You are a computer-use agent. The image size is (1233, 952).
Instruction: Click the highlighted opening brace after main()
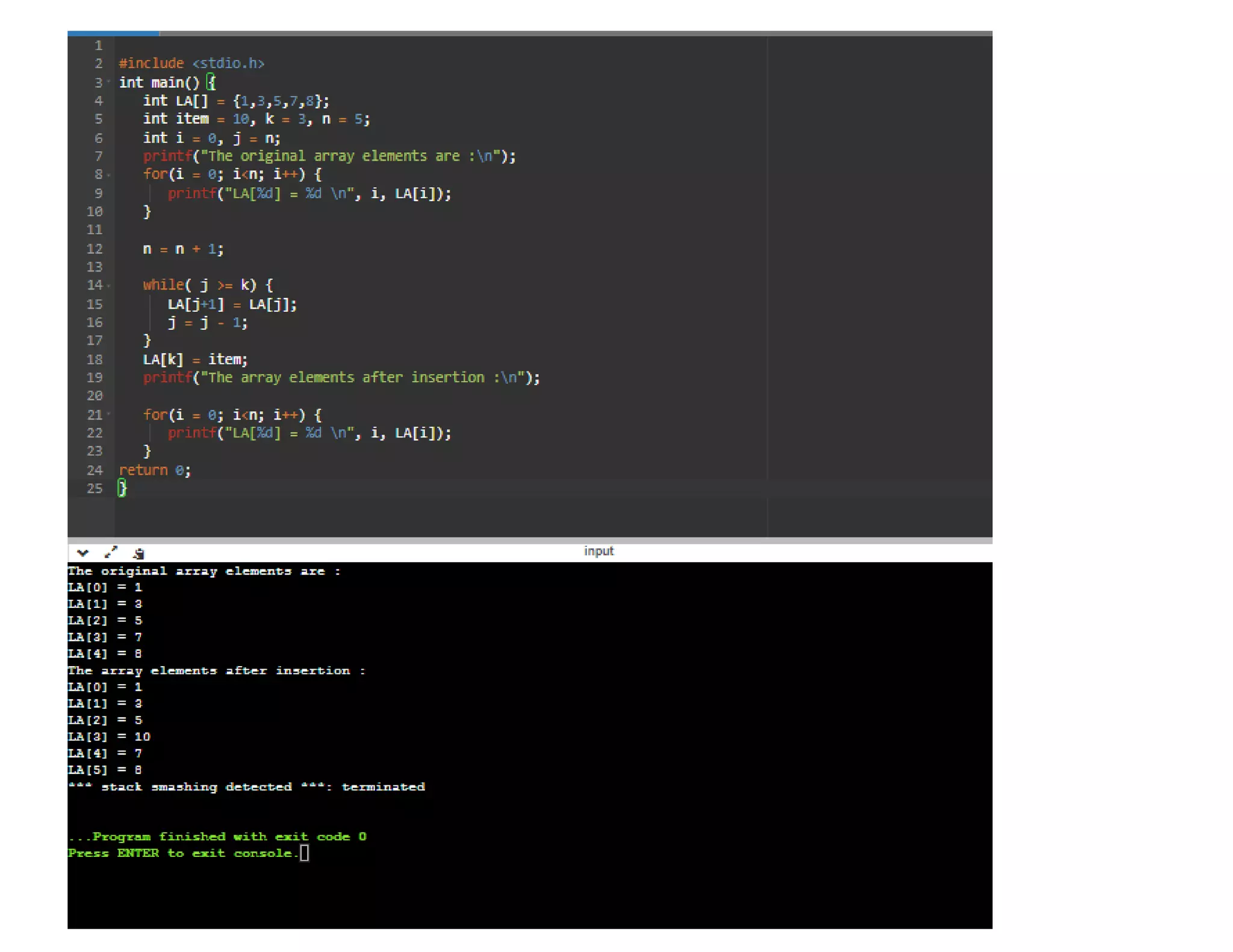[x=211, y=82]
